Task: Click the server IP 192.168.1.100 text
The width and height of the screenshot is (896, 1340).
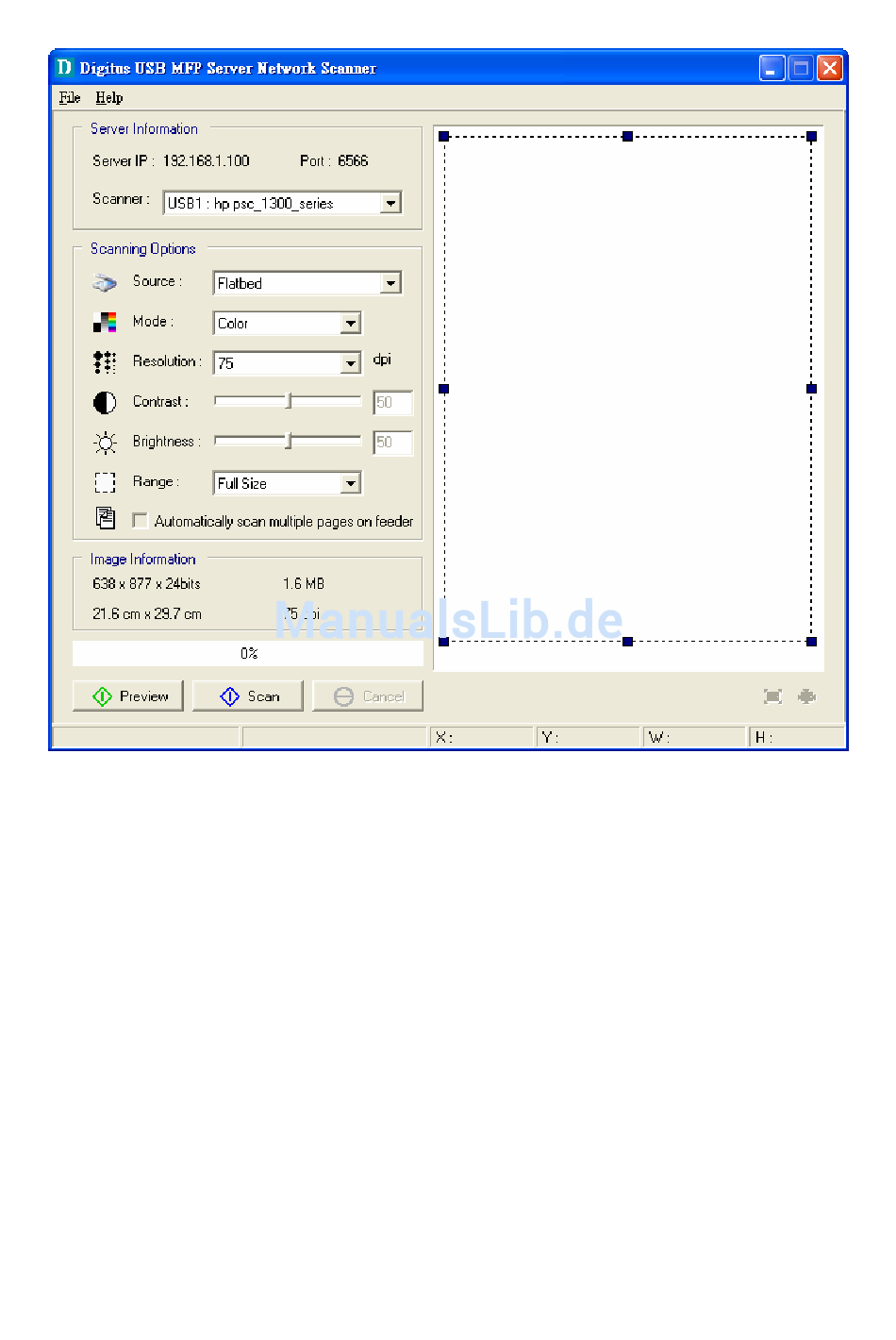Action: tap(206, 161)
